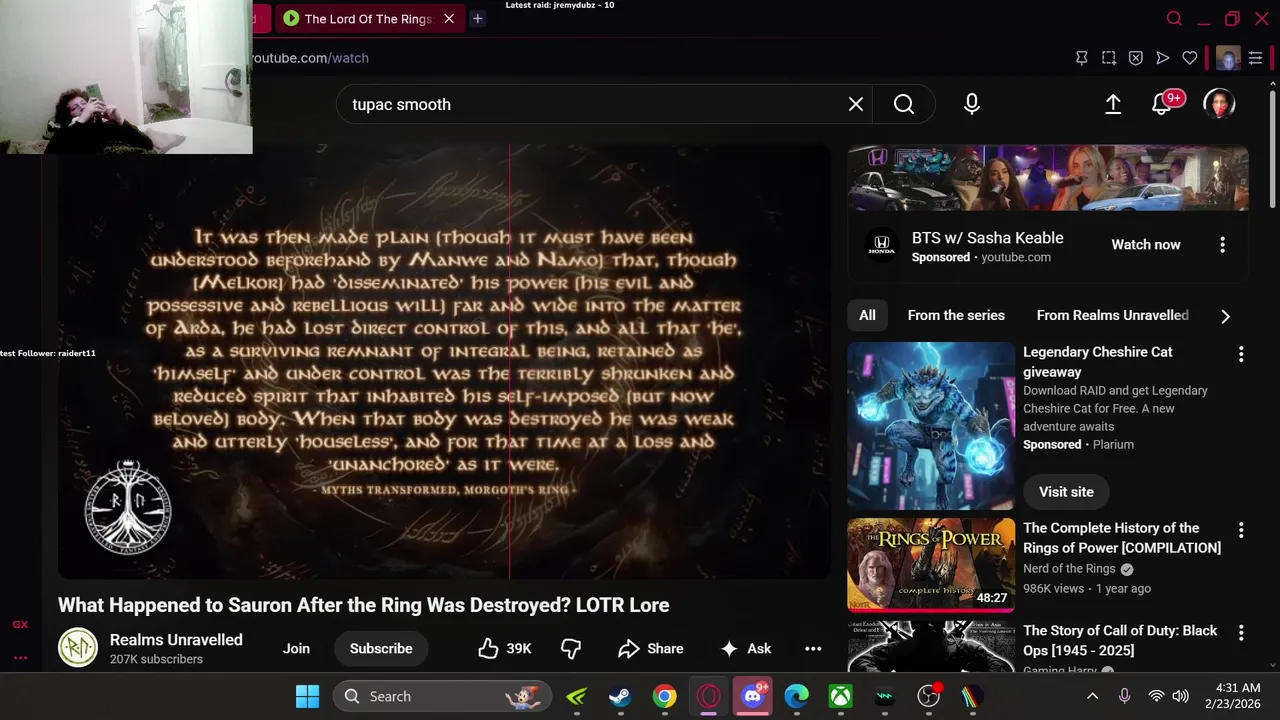1280x720 pixels.
Task: Open the Opera ad blocker shield icon
Action: coord(1136,58)
